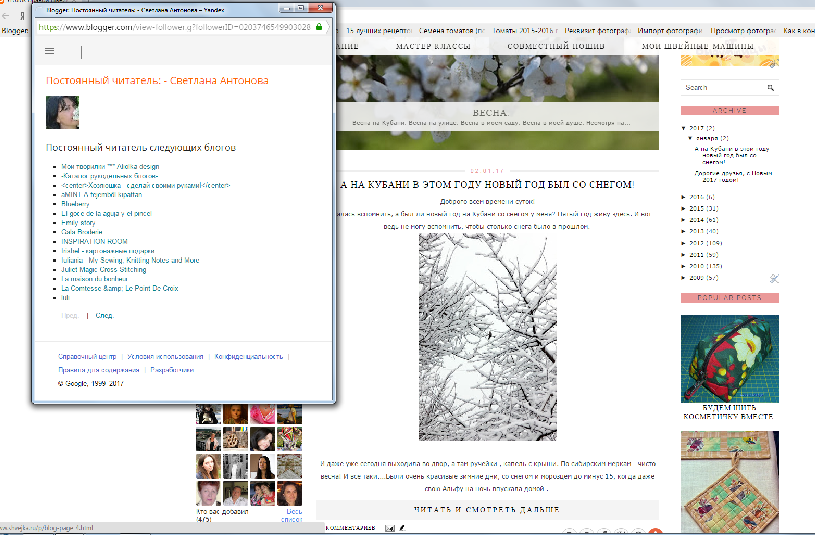Open the post title 'А НА КУБАНИ В ЭТОМ ГОДУ'
This screenshot has width=815, height=535.
coord(487,185)
